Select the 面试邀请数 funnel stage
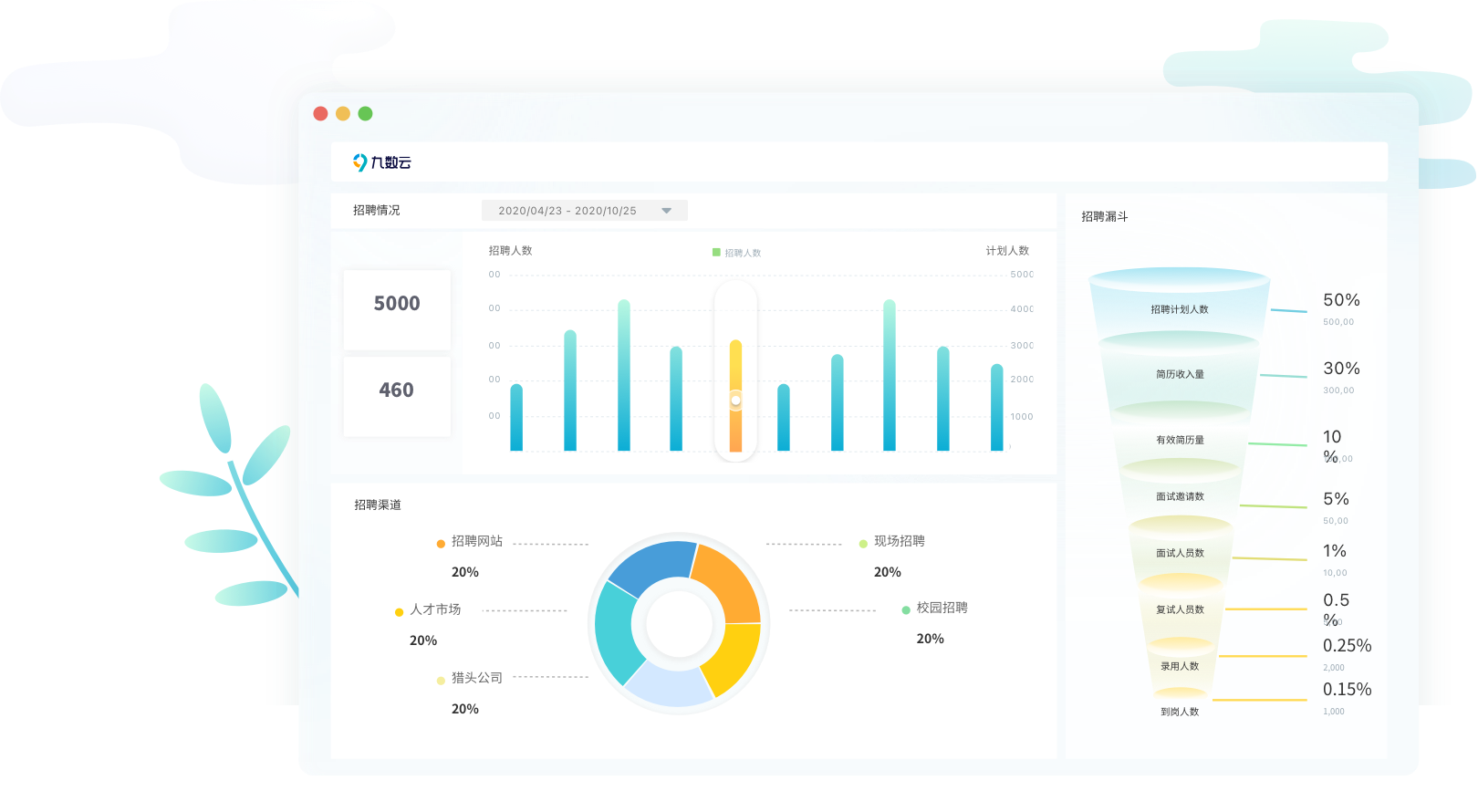 coord(1179,496)
